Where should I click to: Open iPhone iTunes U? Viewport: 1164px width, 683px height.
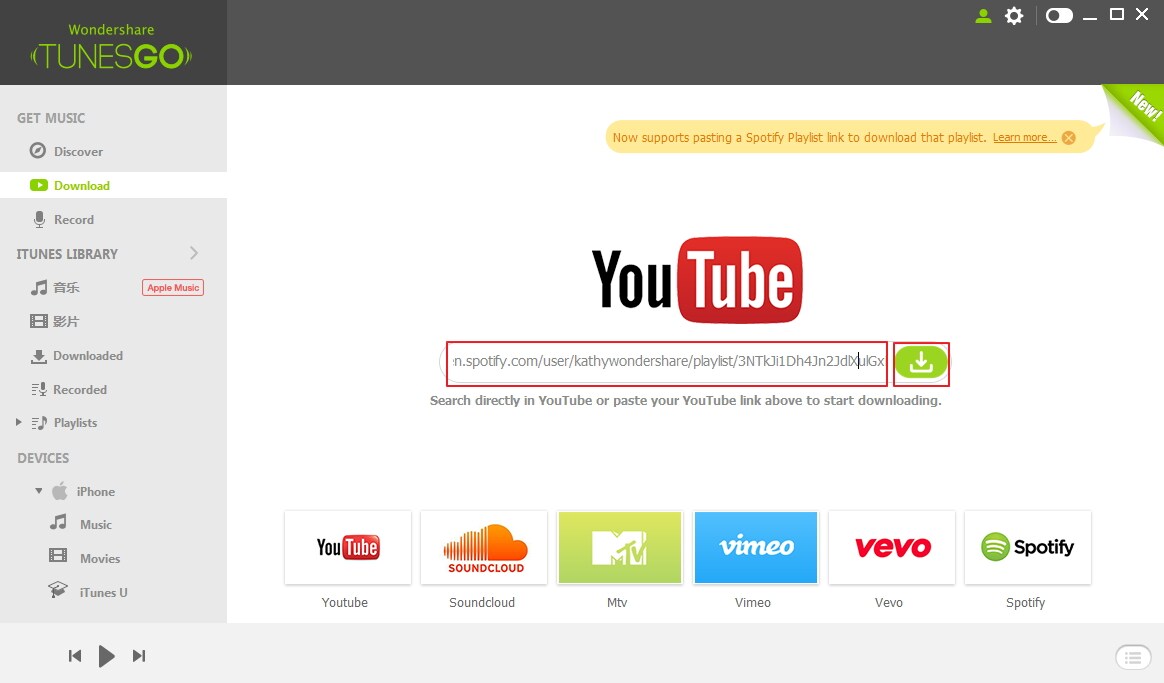[x=103, y=592]
